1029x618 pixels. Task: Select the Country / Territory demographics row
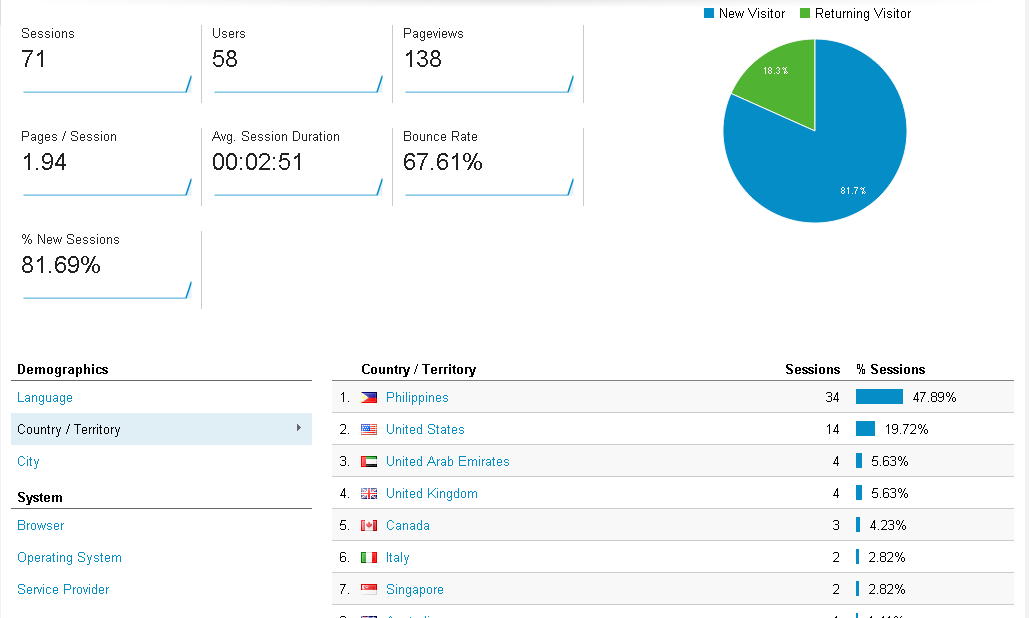[161, 429]
